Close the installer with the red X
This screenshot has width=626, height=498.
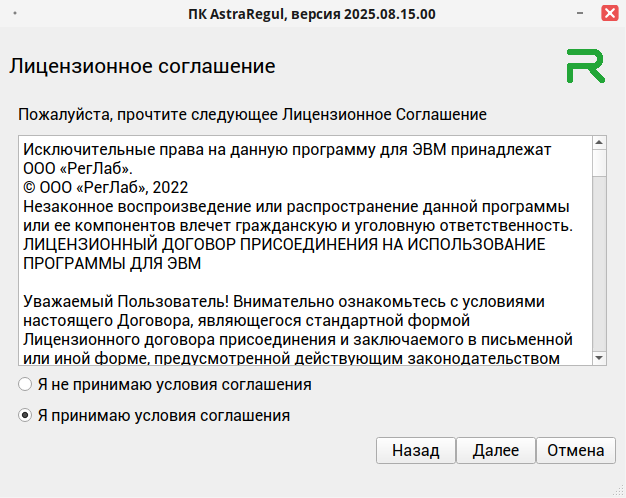pos(607,15)
